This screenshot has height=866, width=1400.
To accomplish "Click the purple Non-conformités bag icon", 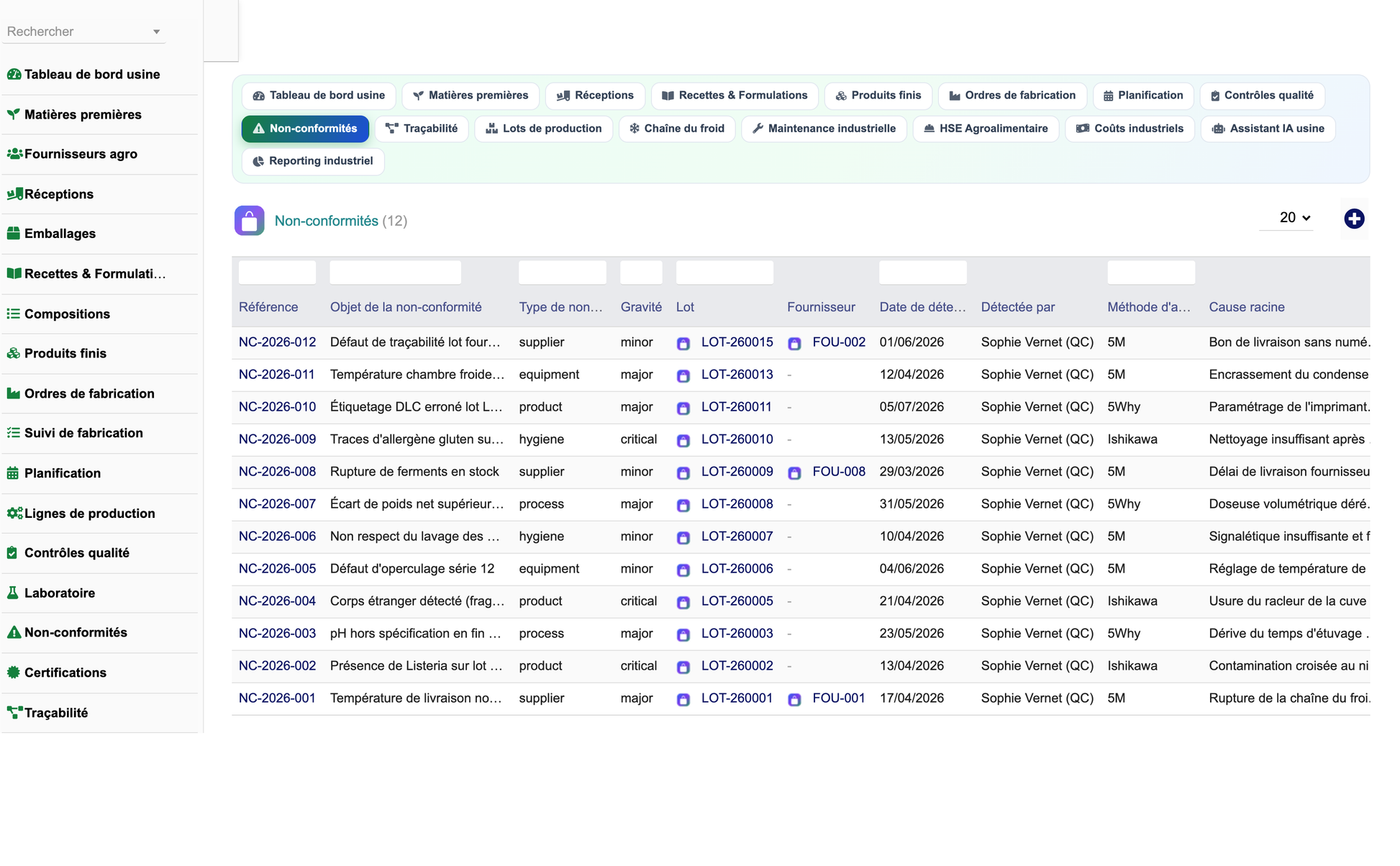I will (x=249, y=221).
